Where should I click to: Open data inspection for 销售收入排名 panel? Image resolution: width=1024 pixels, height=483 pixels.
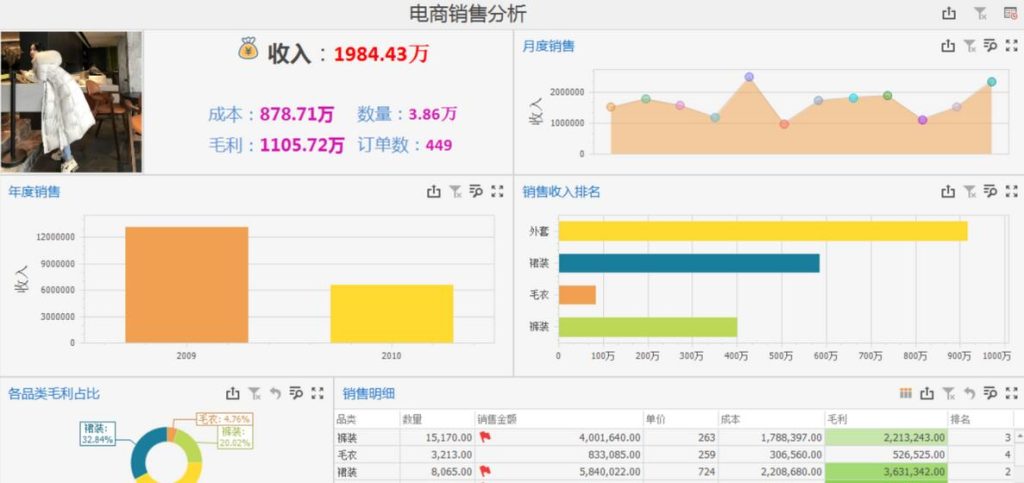[x=991, y=191]
